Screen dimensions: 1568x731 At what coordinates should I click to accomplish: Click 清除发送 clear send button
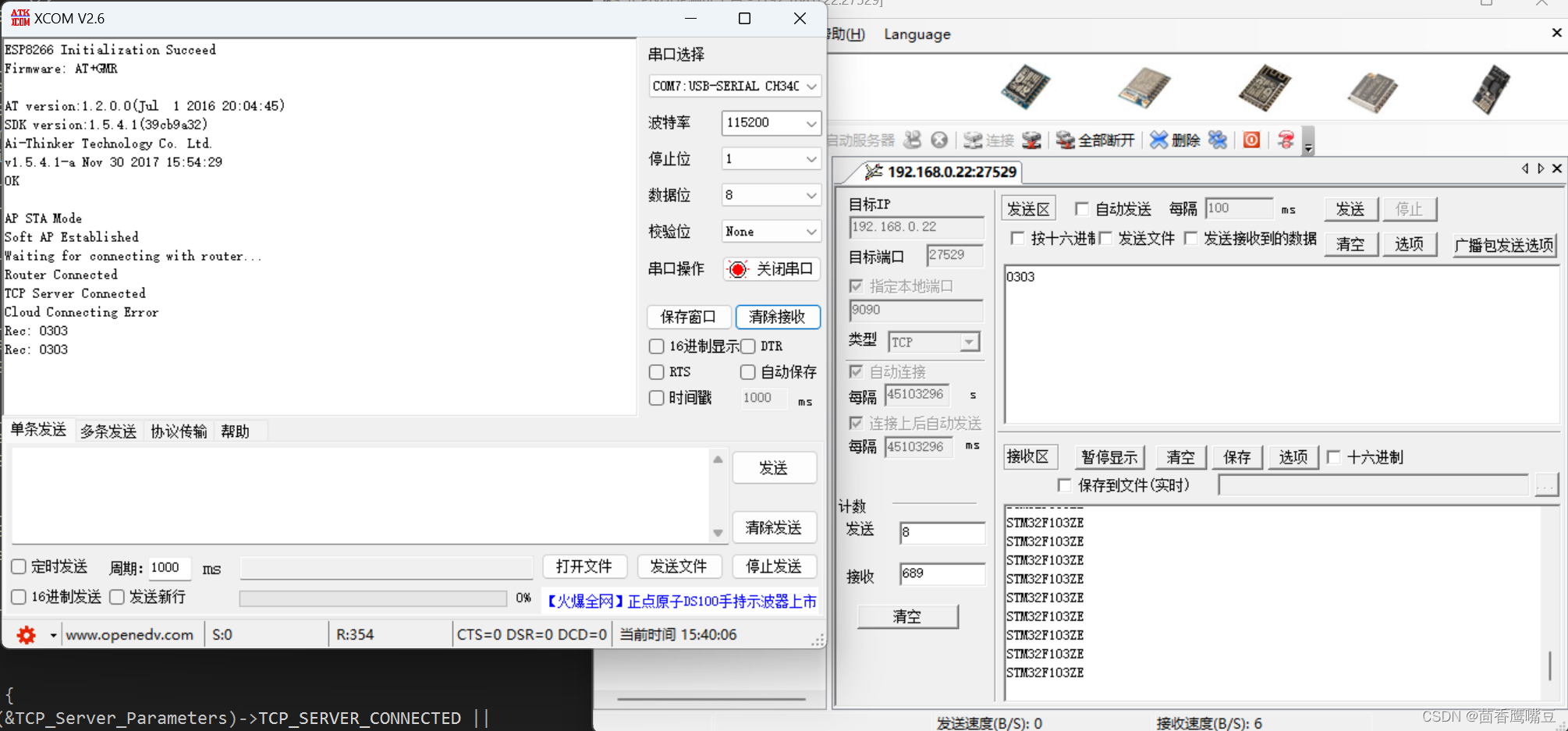click(774, 527)
